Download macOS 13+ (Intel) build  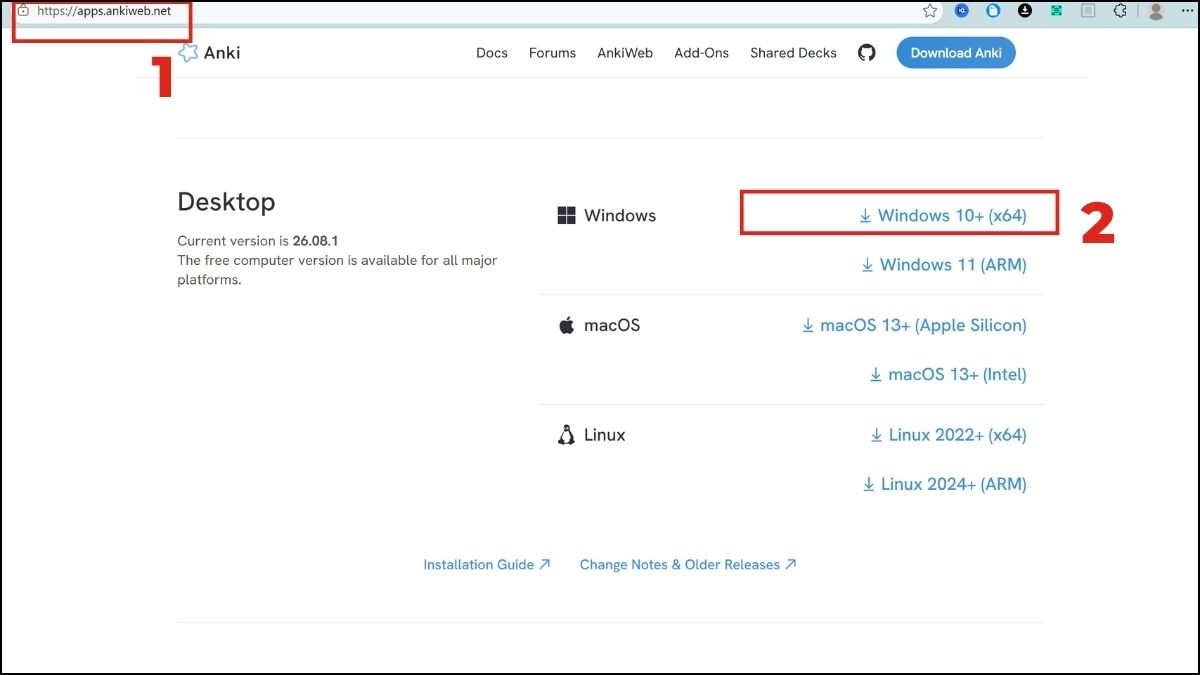tap(948, 375)
